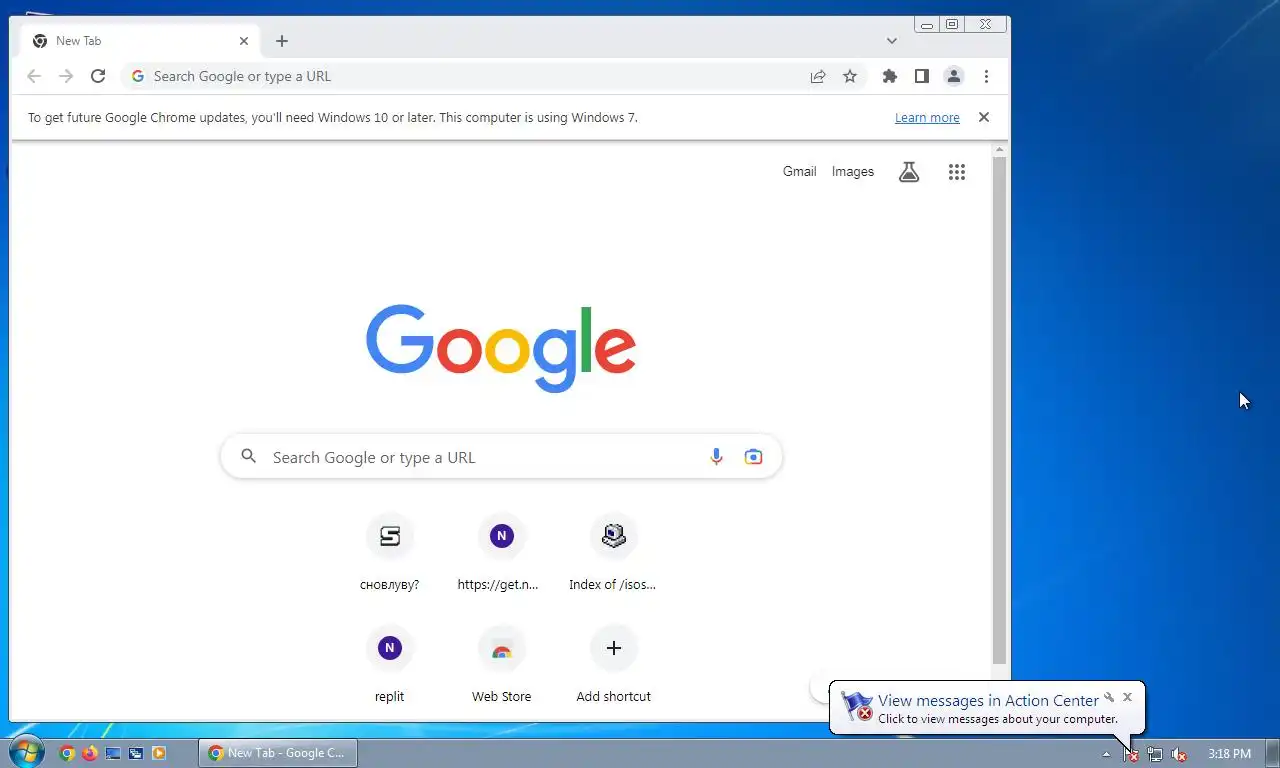1280x768 pixels.
Task: Click the magnifier icon in the Google search box
Action: click(x=249, y=457)
